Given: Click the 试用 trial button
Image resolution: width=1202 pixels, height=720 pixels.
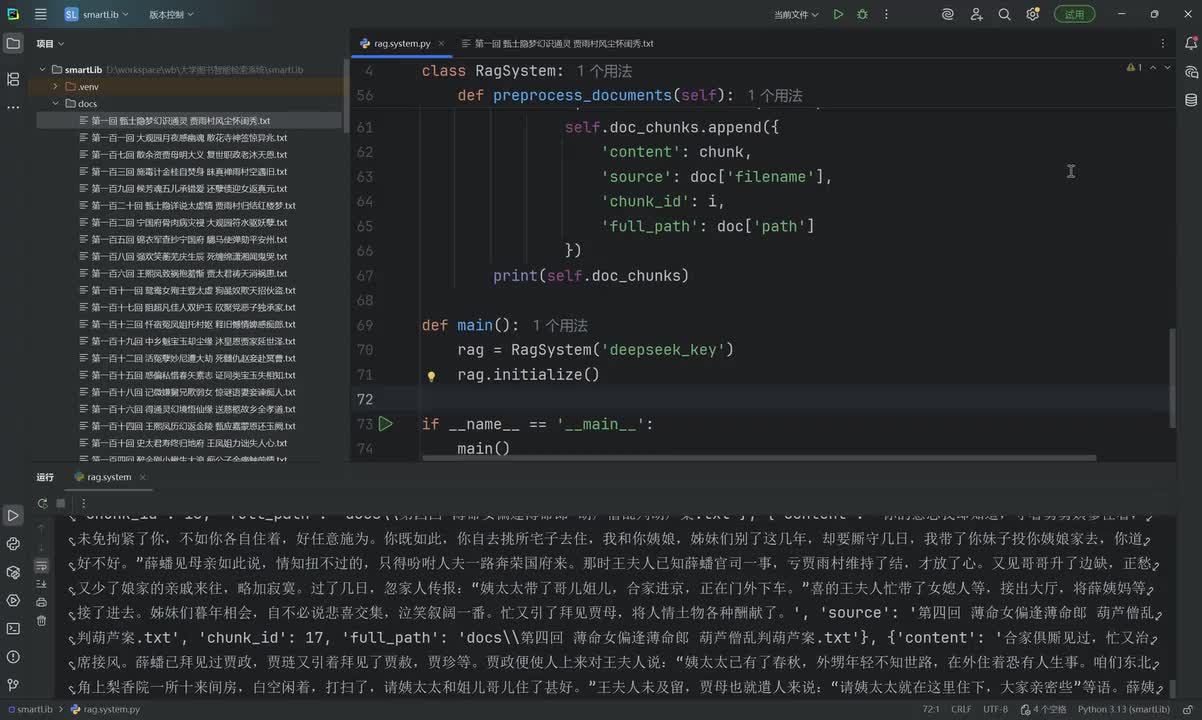Looking at the screenshot, I should (1074, 14).
